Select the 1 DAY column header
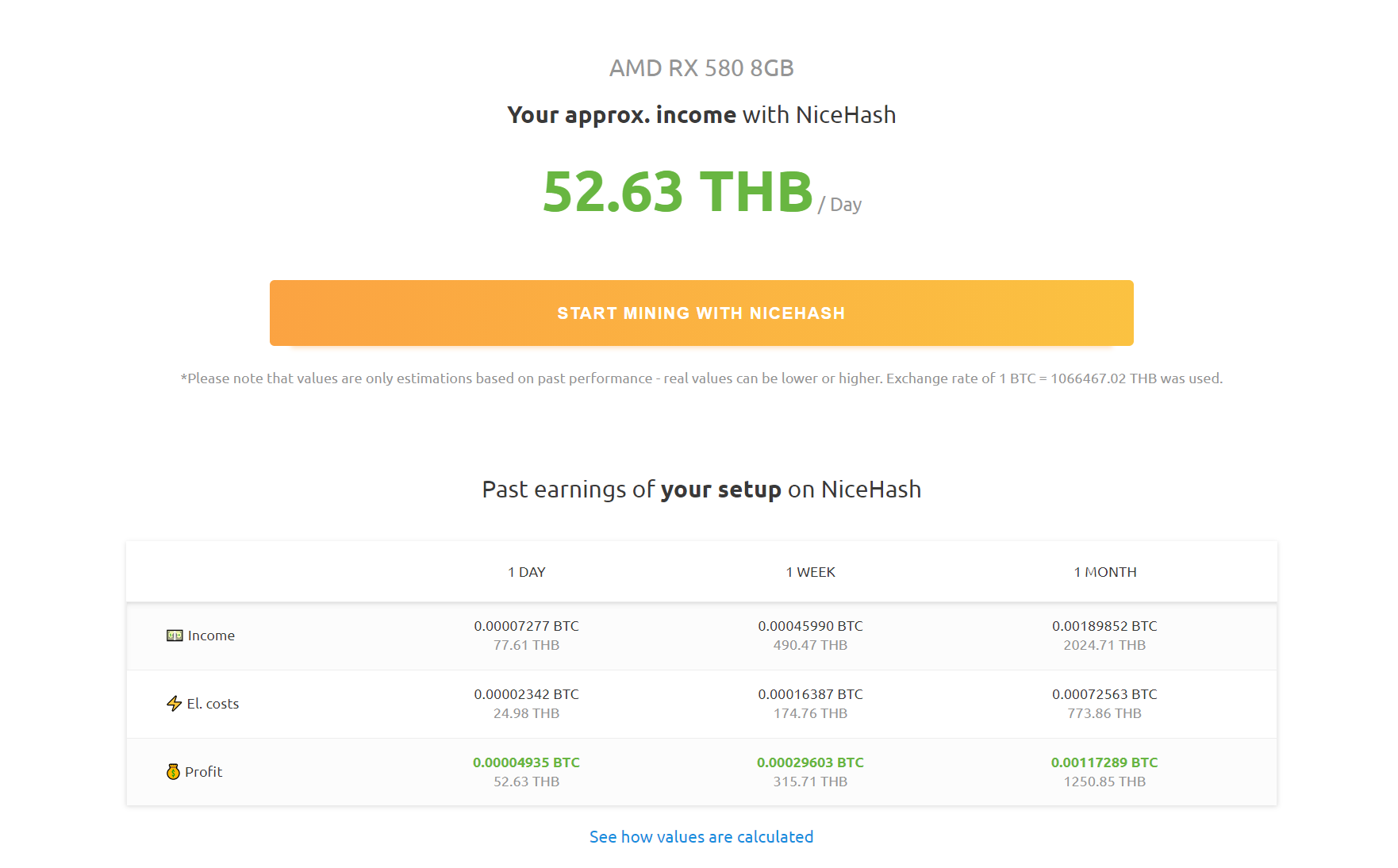Image resolution: width=1398 pixels, height=868 pixels. click(527, 572)
